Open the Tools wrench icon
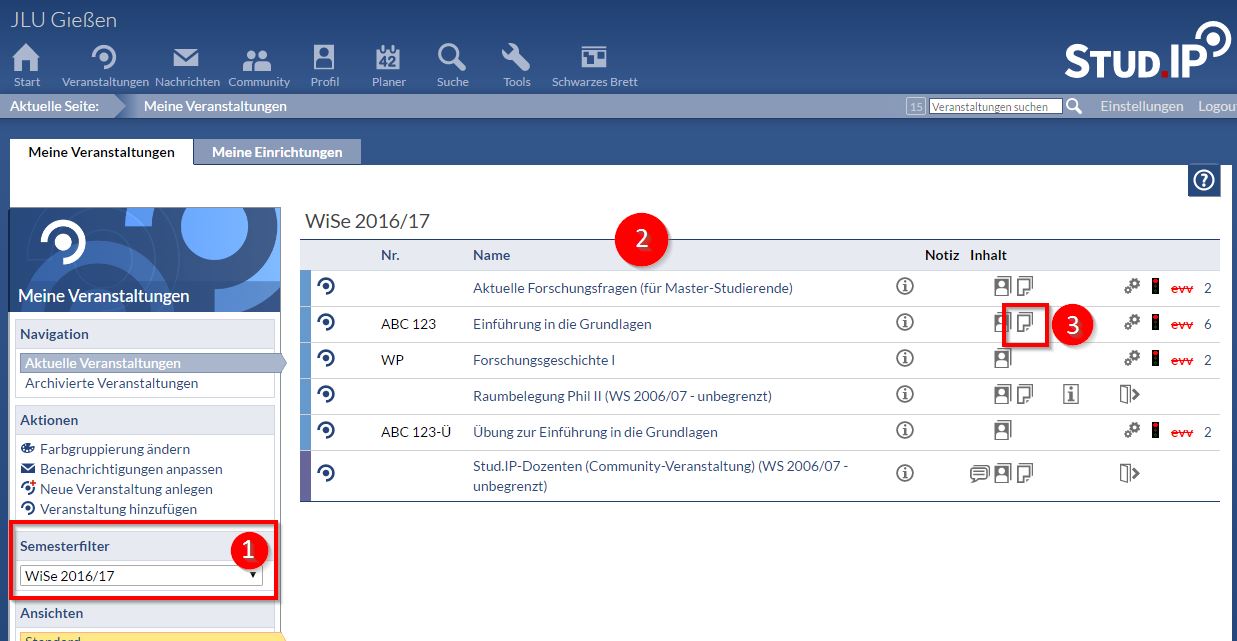1237x641 pixels. 516,59
